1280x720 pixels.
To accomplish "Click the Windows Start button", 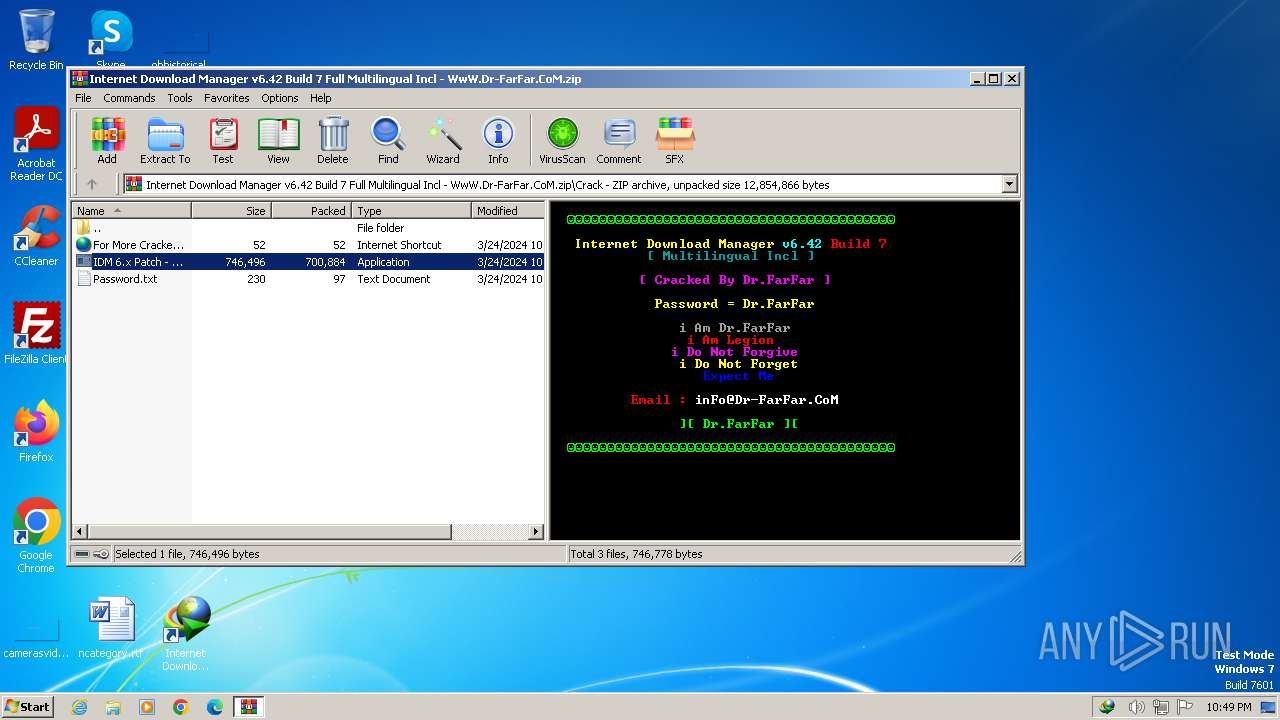I will click(x=27, y=706).
